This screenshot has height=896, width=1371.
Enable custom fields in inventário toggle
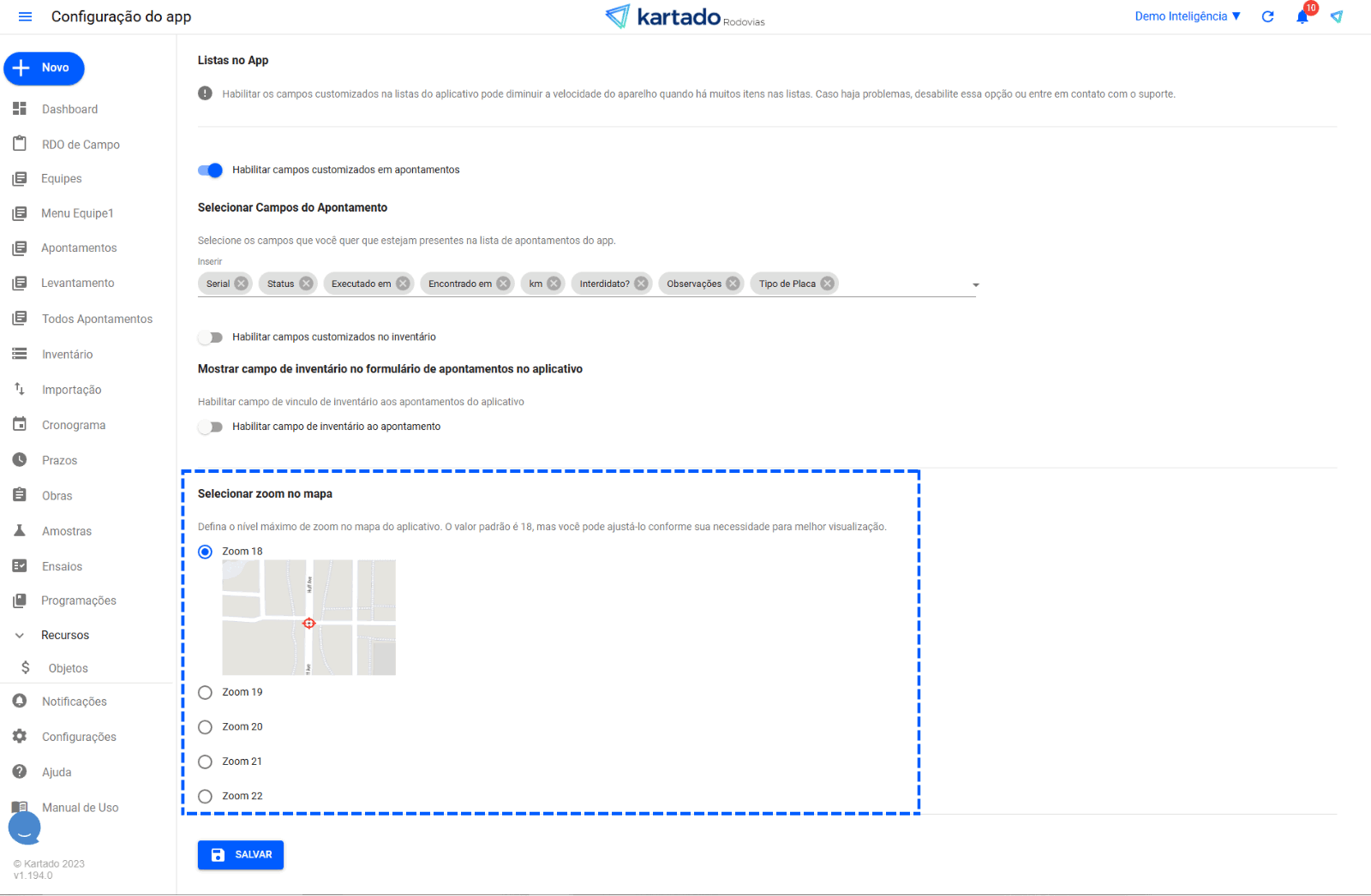pyautogui.click(x=210, y=337)
